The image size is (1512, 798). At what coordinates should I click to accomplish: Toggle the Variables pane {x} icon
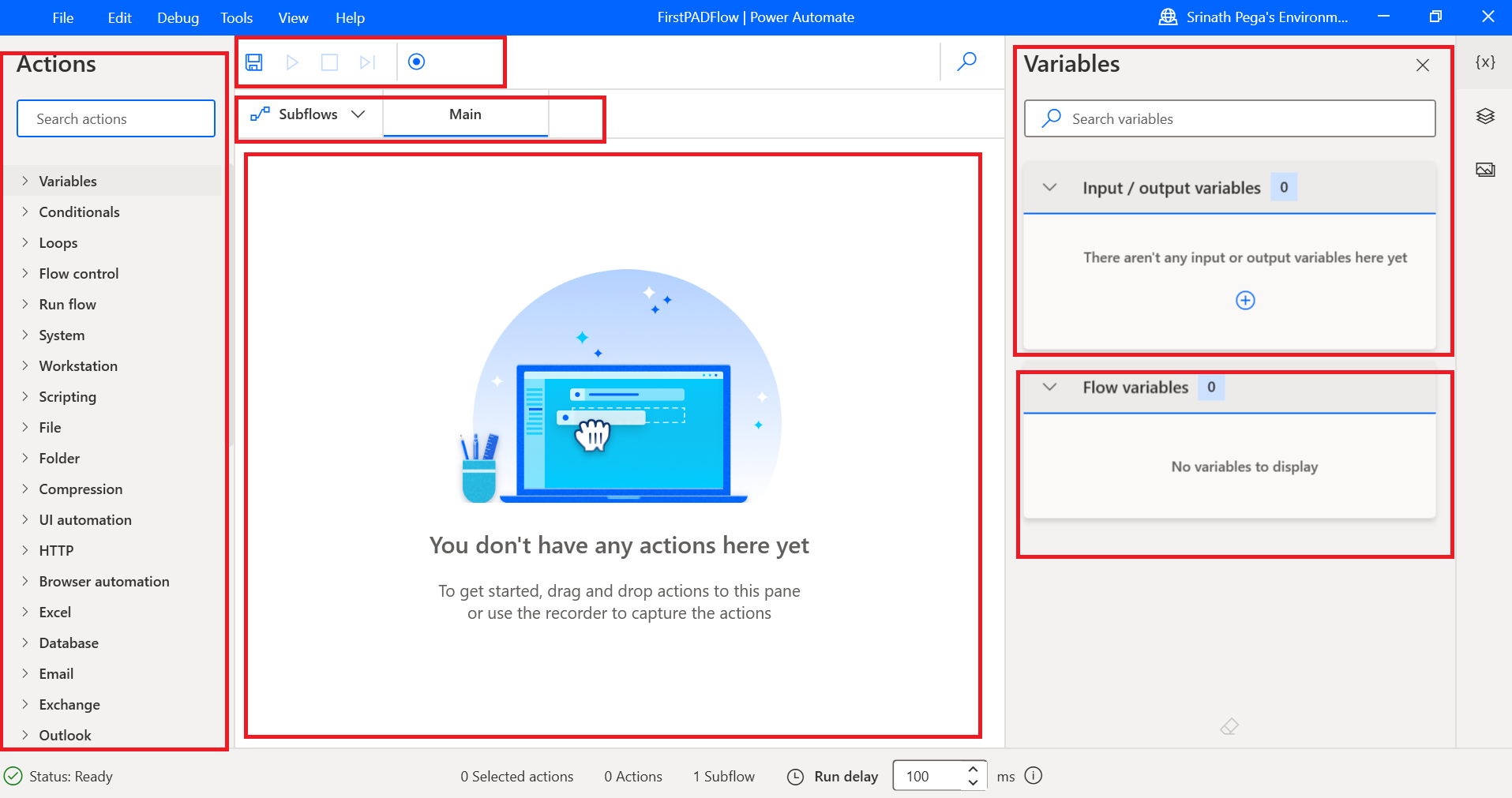pos(1484,62)
